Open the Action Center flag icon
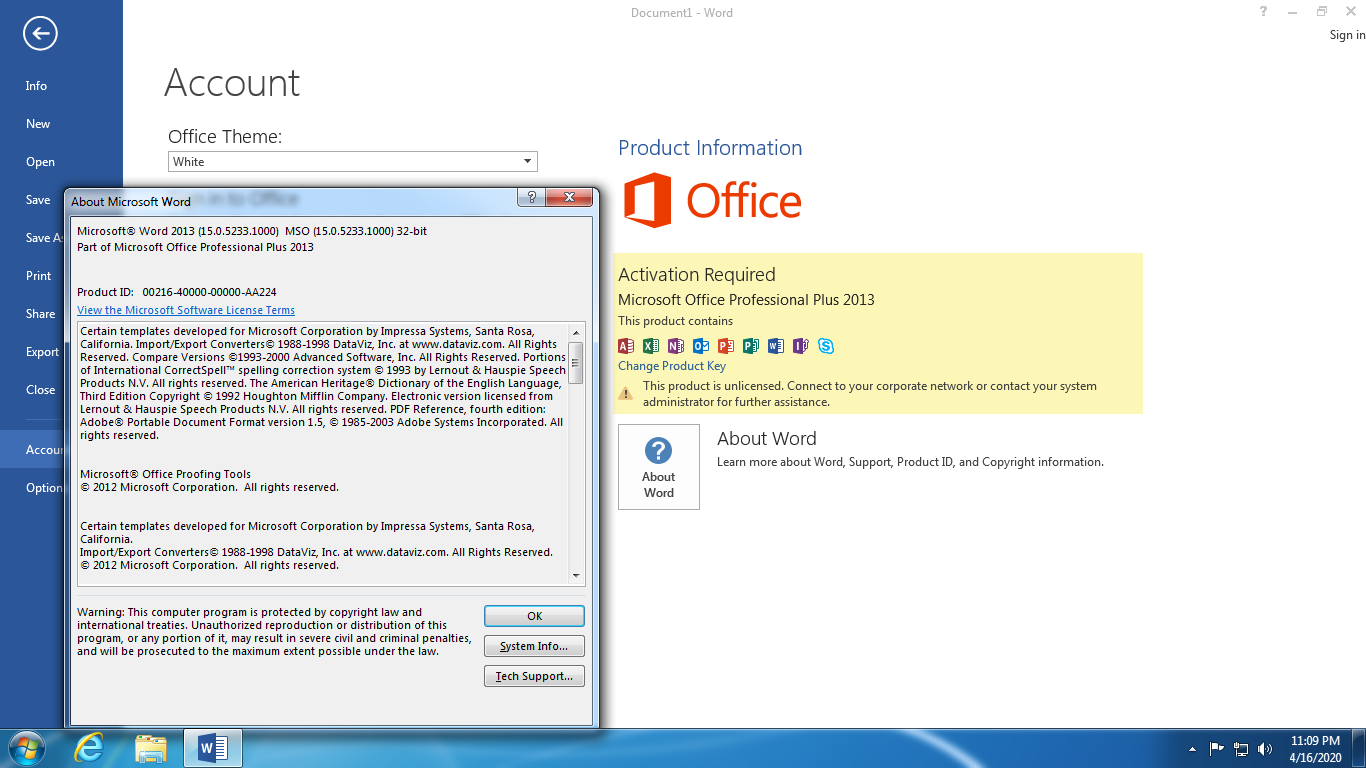Image resolution: width=1366 pixels, height=768 pixels. (1217, 748)
